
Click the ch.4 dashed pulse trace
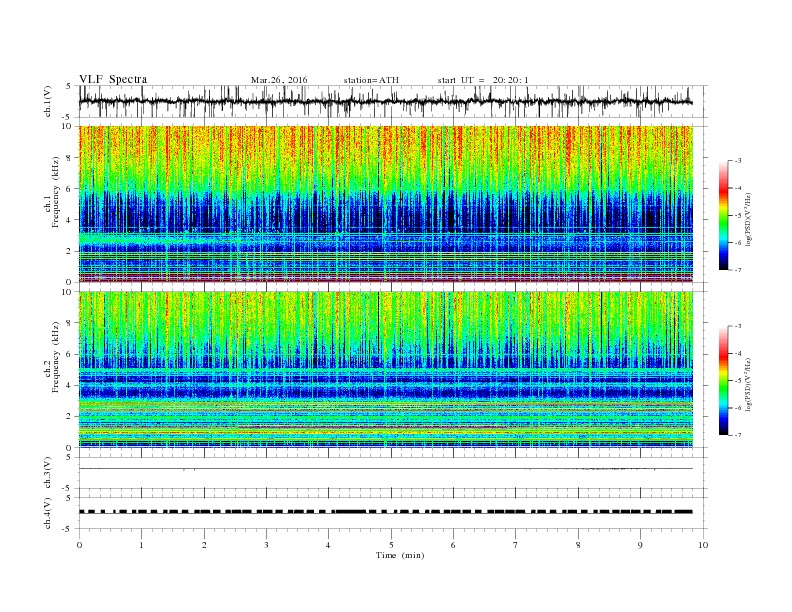pyautogui.click(x=385, y=512)
